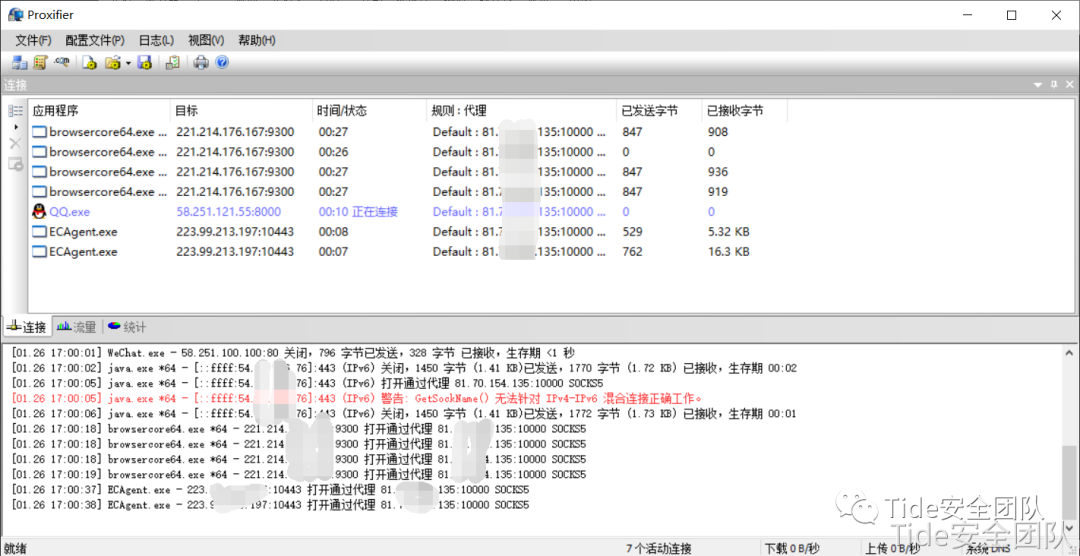
Task: Click 7个活动连接 in status bar
Action: (x=658, y=548)
